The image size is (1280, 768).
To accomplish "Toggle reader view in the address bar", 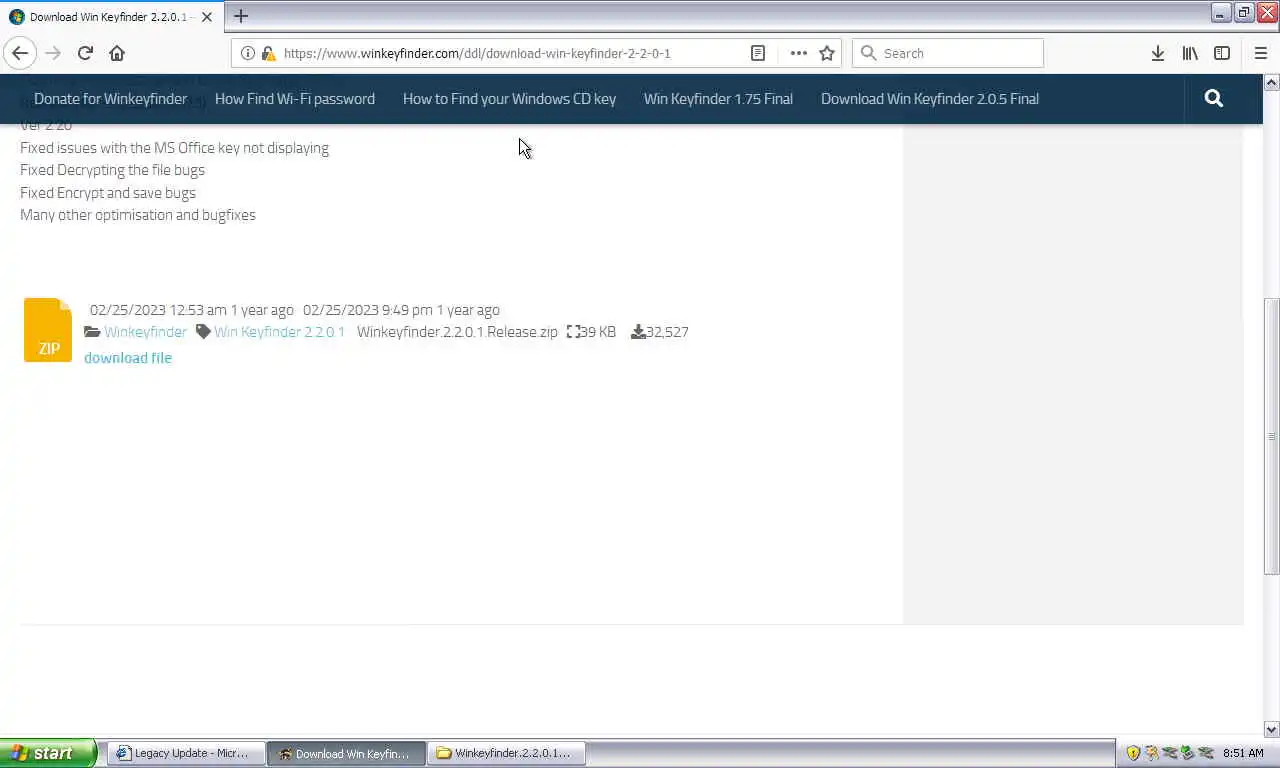I will (758, 53).
